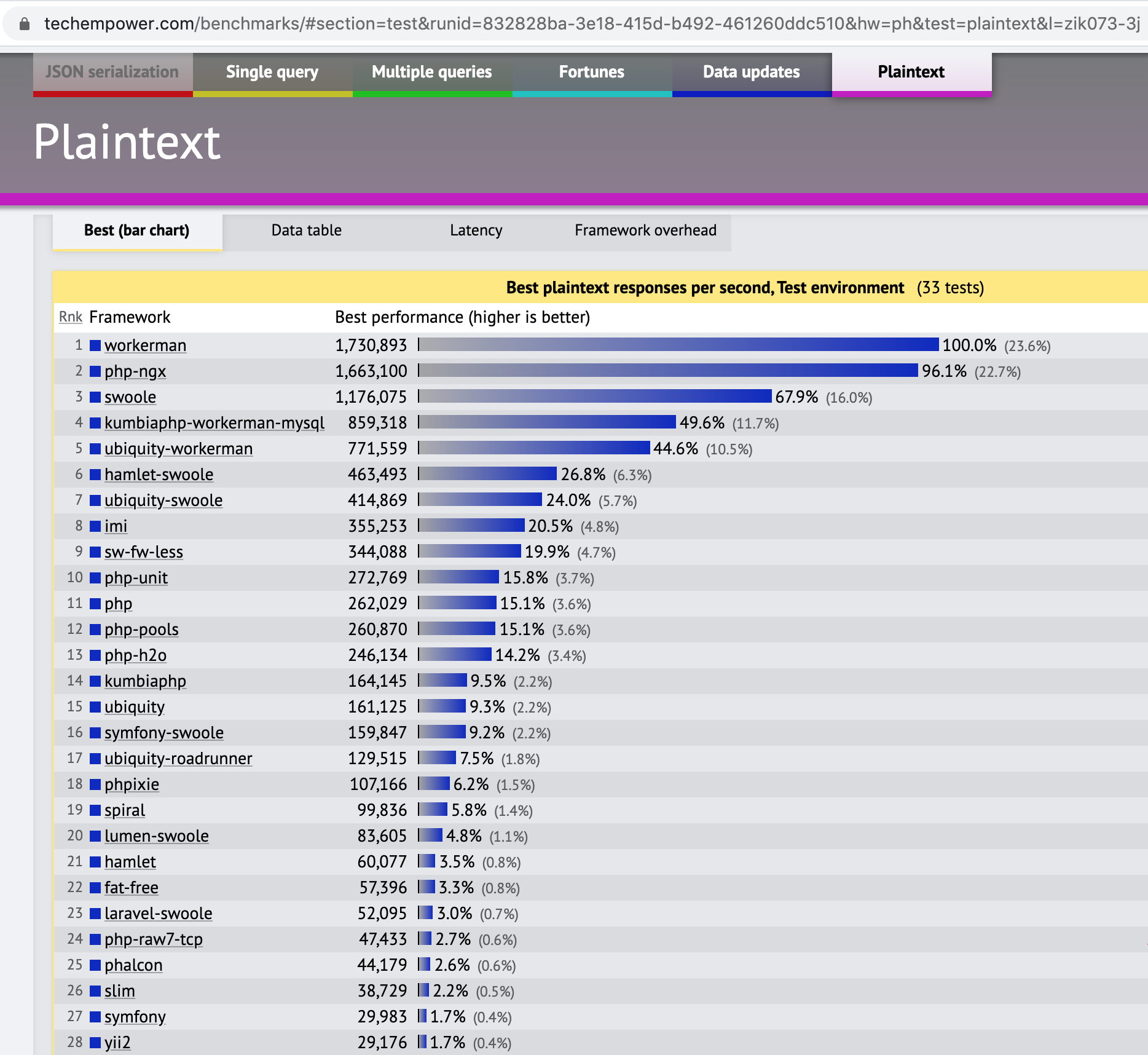Open the php-ngx framework link
1148x1055 pixels.
click(135, 371)
